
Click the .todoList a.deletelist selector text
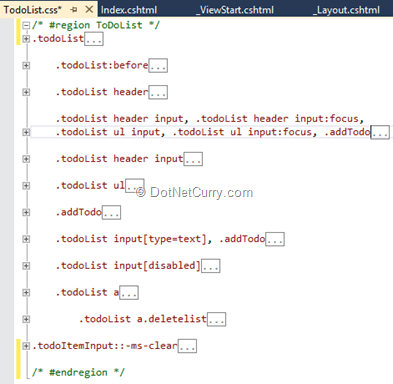[143, 319]
